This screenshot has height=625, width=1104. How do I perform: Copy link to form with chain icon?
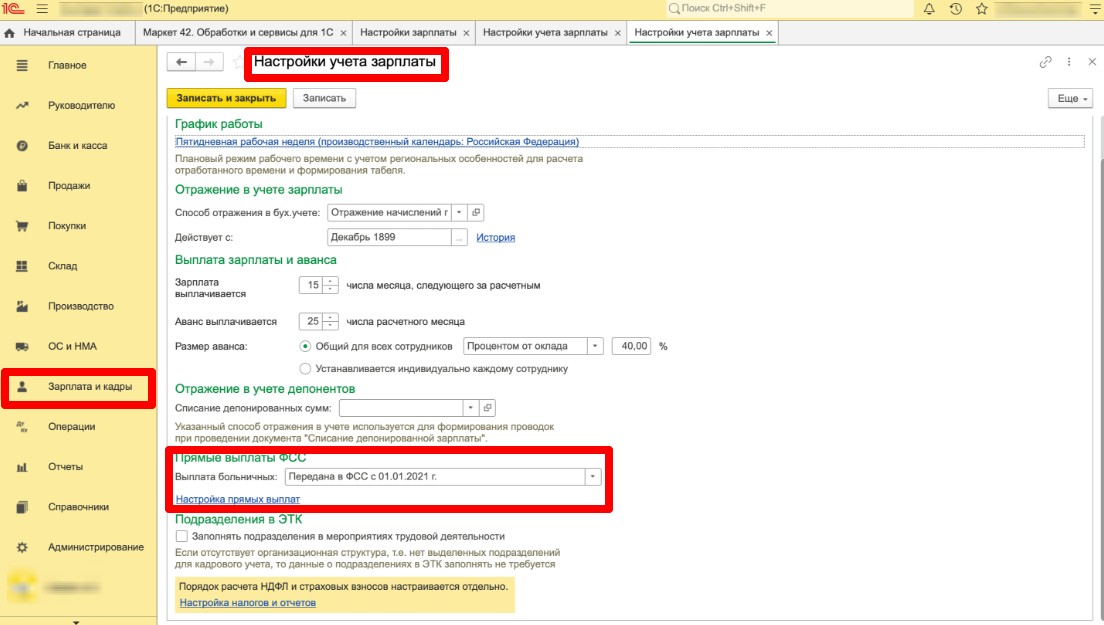[x=1046, y=62]
